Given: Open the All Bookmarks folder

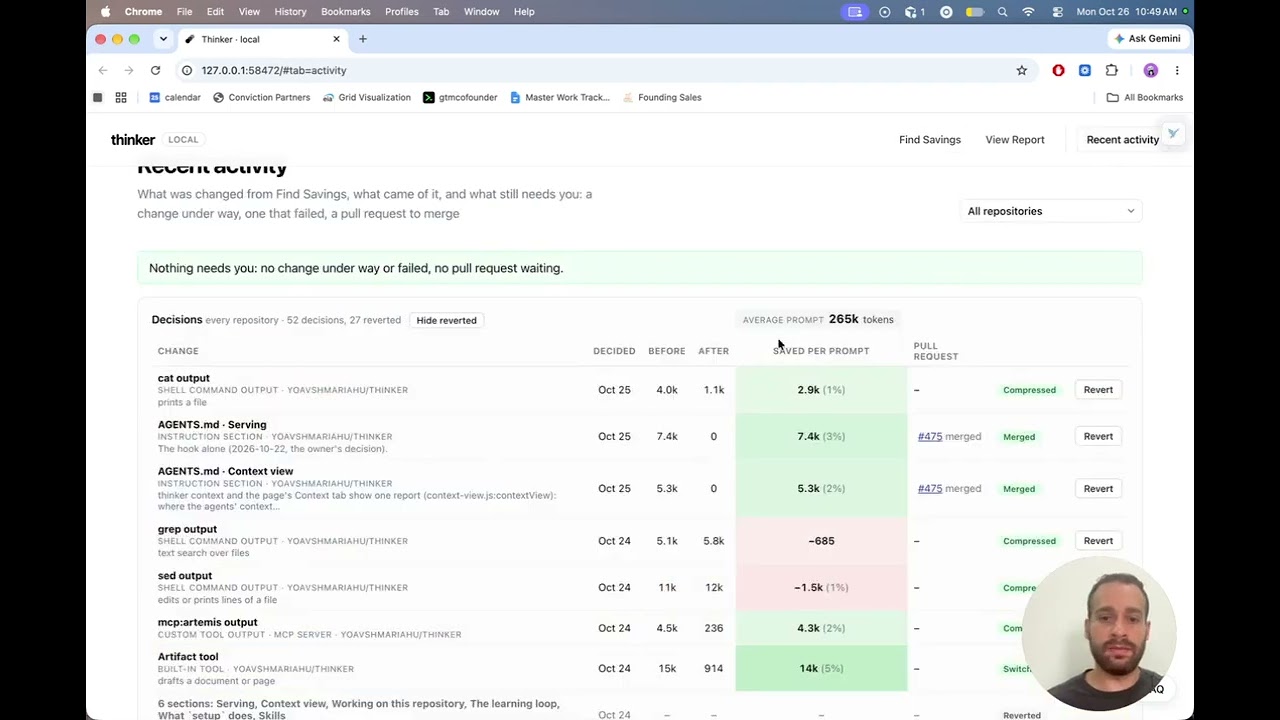Looking at the screenshot, I should coord(1144,97).
